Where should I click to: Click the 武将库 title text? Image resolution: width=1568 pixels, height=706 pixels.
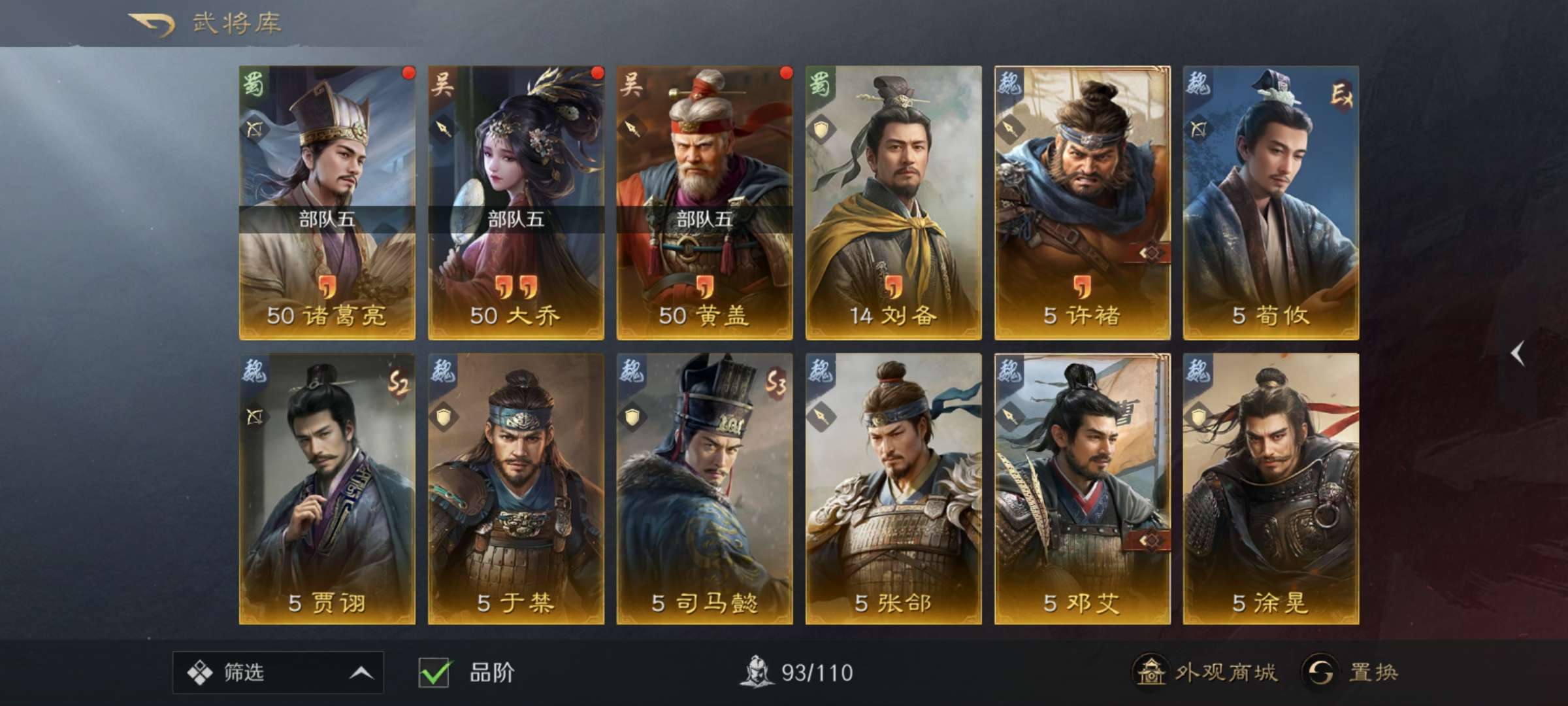237,24
